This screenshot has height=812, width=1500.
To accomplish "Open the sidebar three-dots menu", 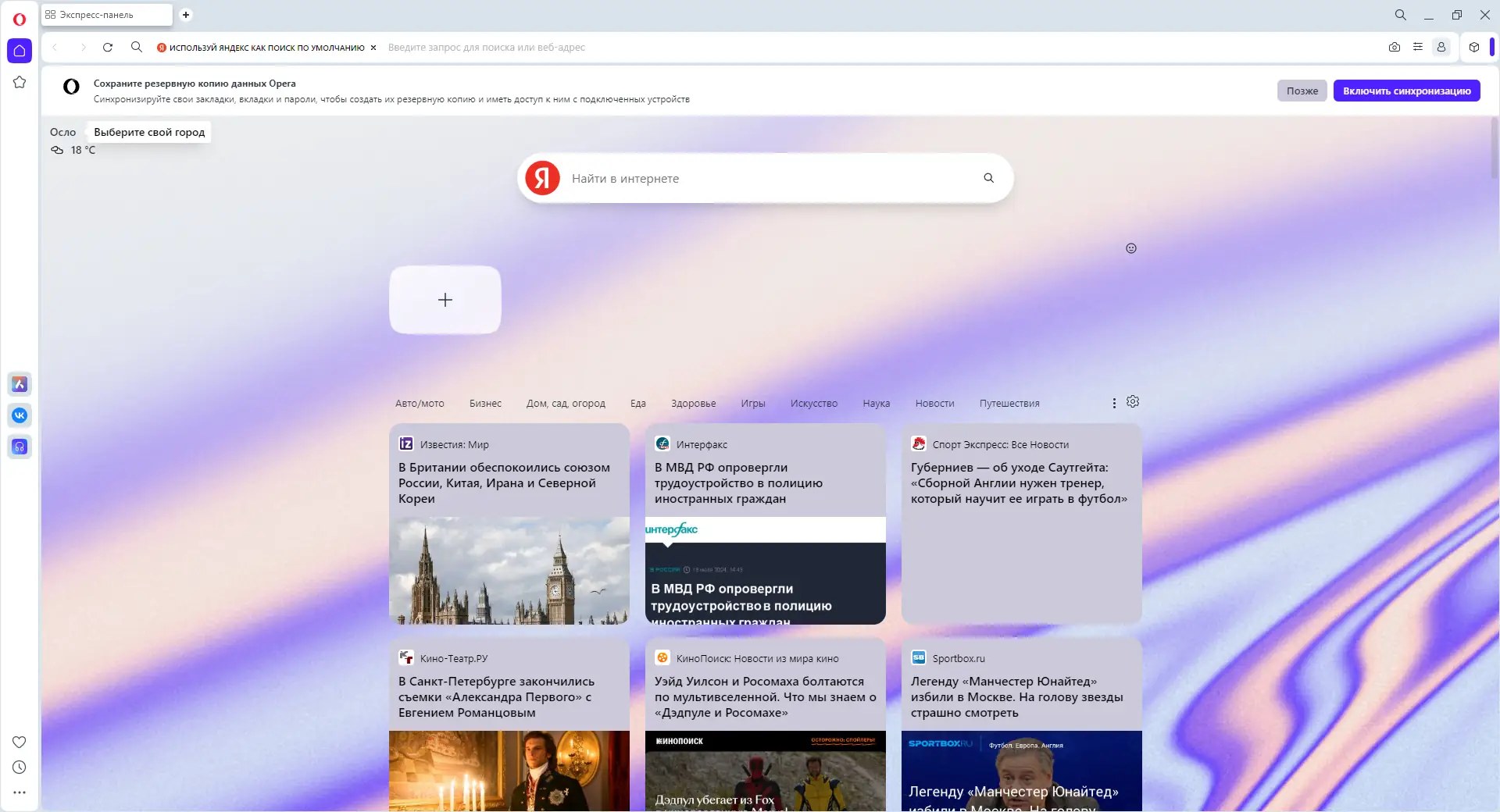I will click(20, 792).
